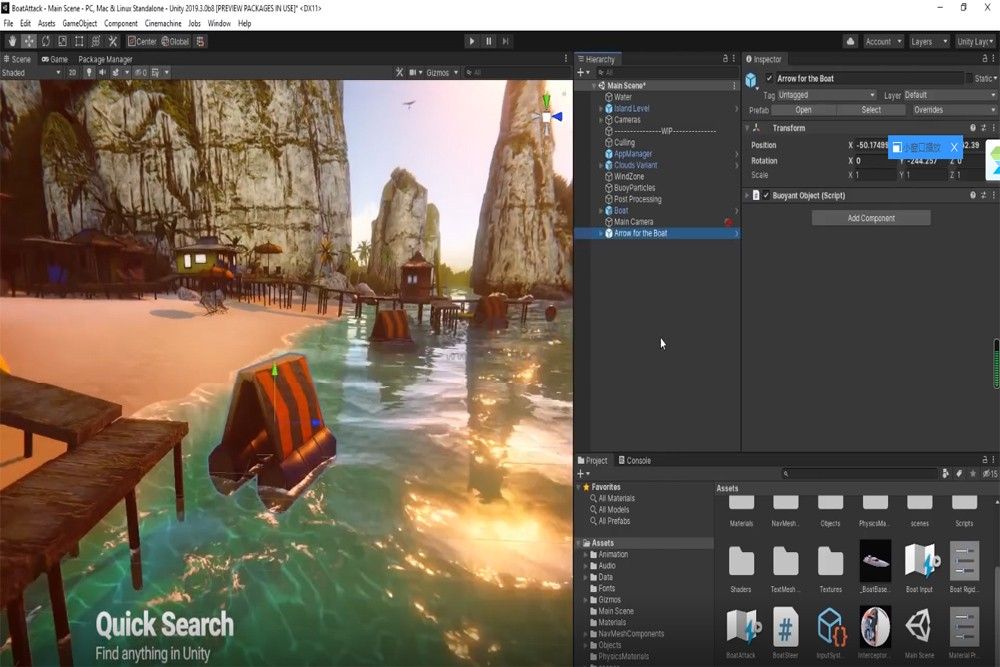Screen dimensions: 1000x667
Task: Switch to the Scene tab
Action: [x=17, y=59]
